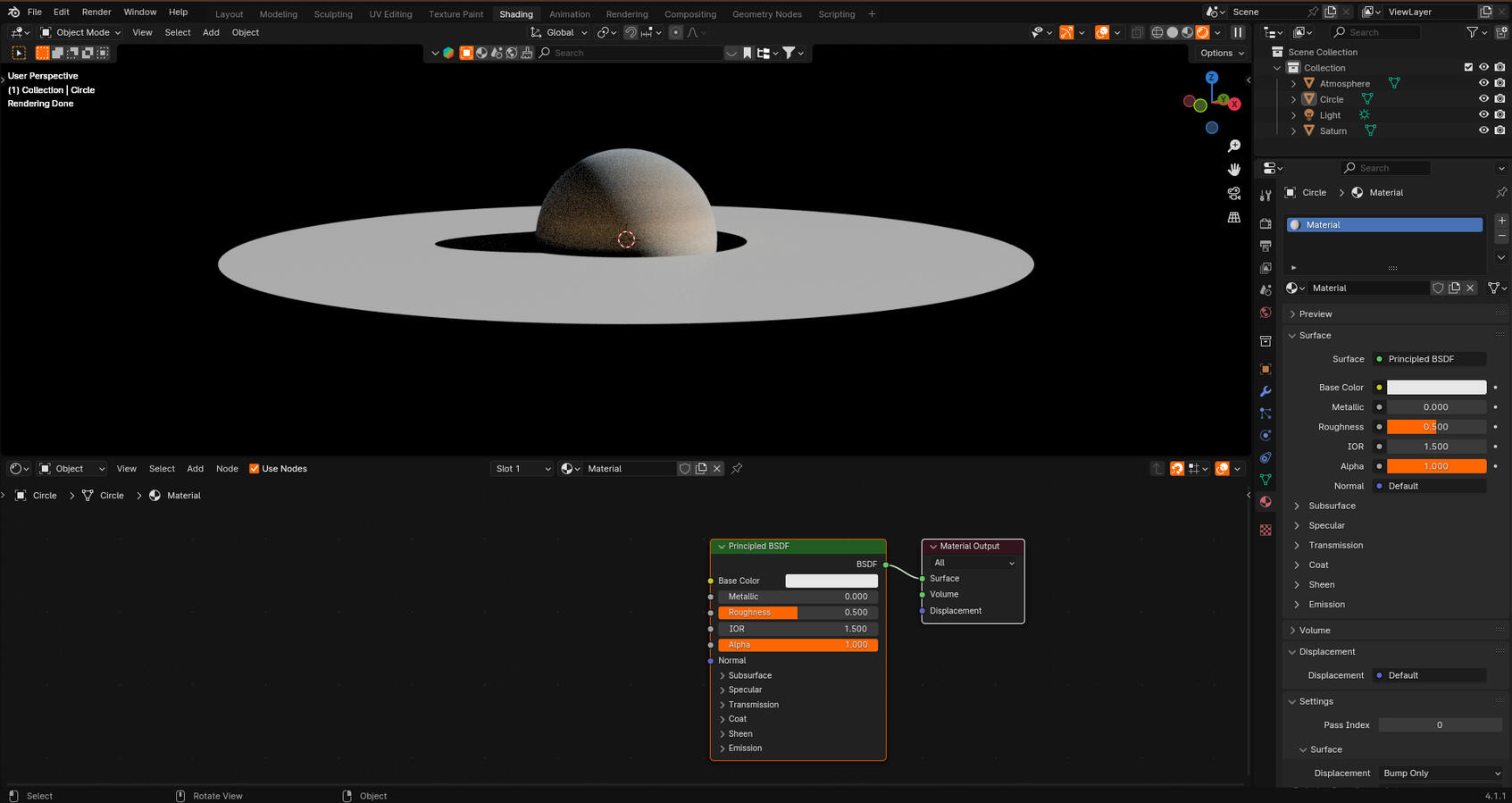Viewport: 1512px width, 803px height.
Task: Expand the Preview panel
Action: [x=1315, y=314]
